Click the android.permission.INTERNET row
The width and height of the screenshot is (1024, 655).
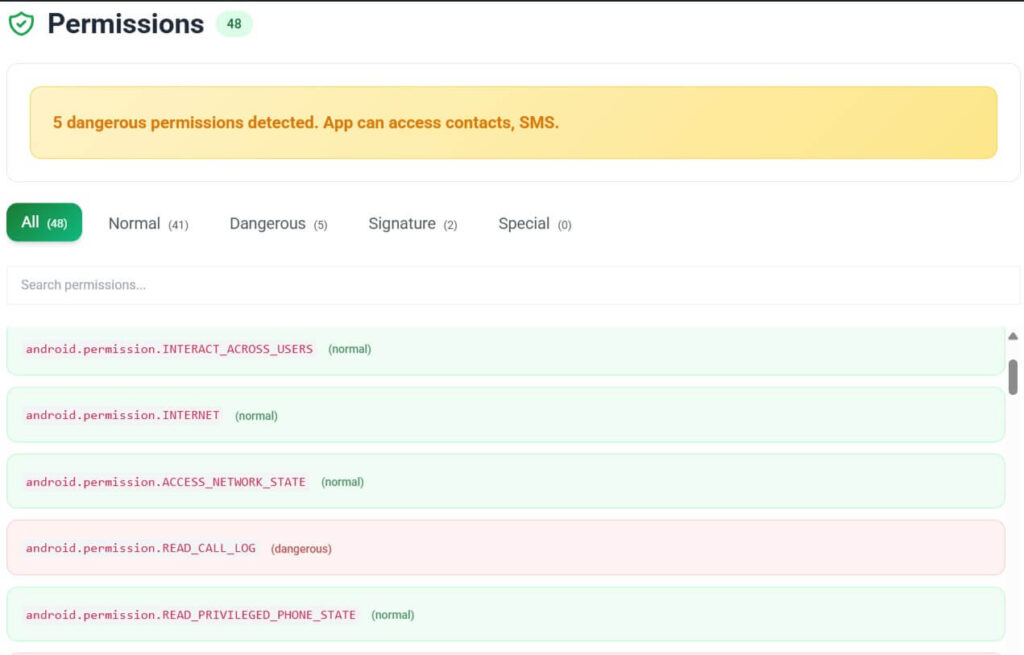tap(500, 415)
